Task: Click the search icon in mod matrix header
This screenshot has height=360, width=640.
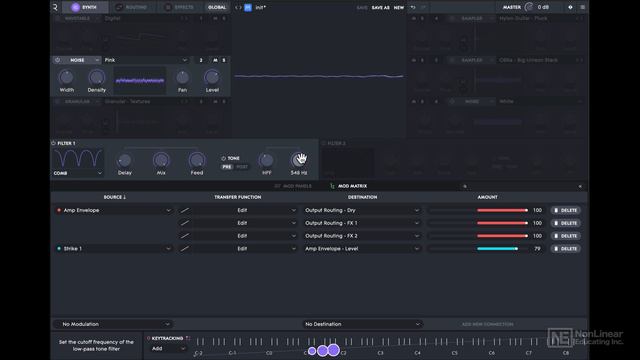Action: point(464,187)
